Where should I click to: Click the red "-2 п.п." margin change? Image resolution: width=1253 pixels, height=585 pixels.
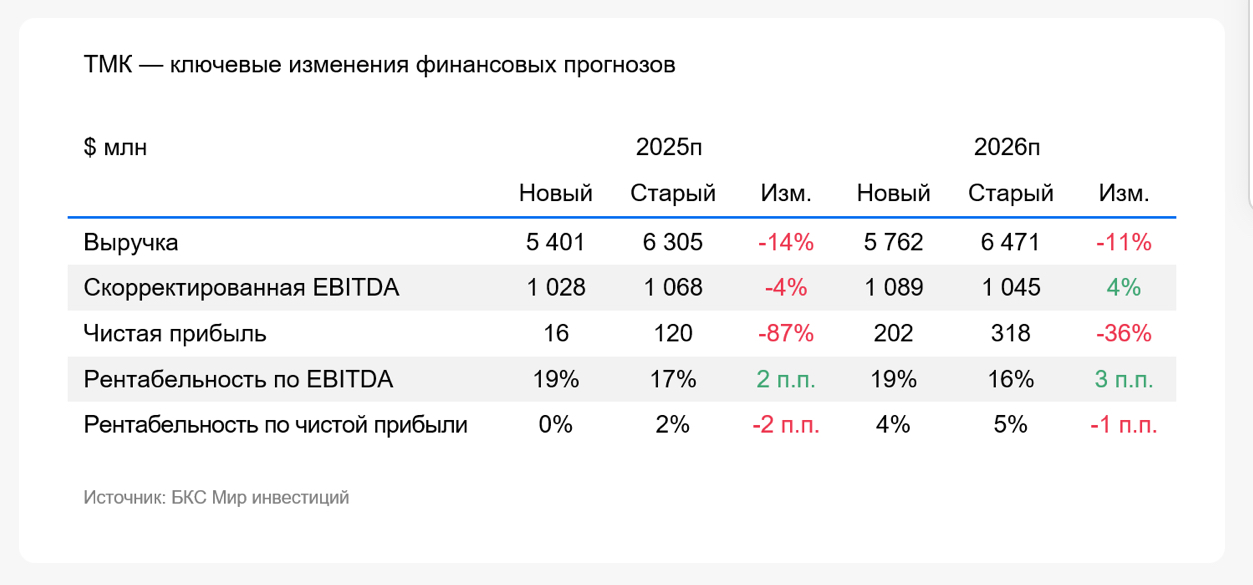pos(785,425)
